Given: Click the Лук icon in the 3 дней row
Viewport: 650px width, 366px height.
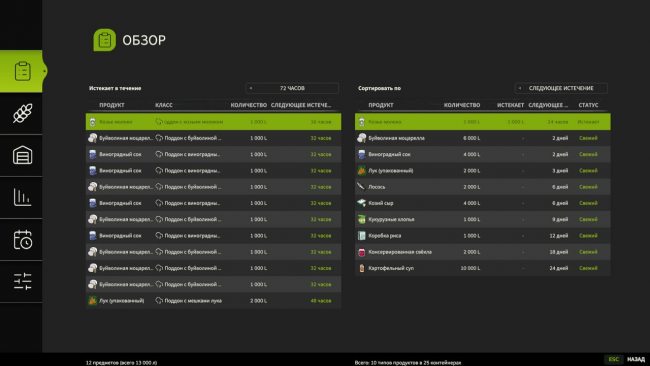Looking at the screenshot, I should click(x=361, y=170).
